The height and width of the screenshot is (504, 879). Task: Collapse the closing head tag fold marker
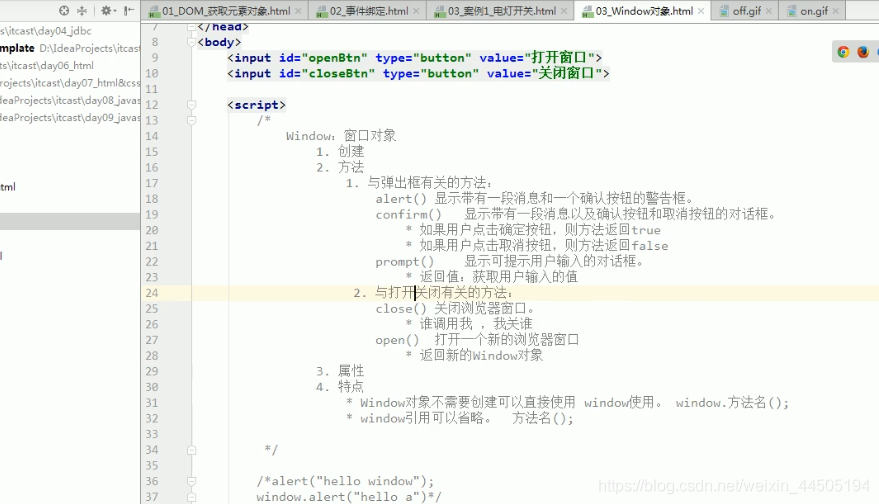(191, 26)
